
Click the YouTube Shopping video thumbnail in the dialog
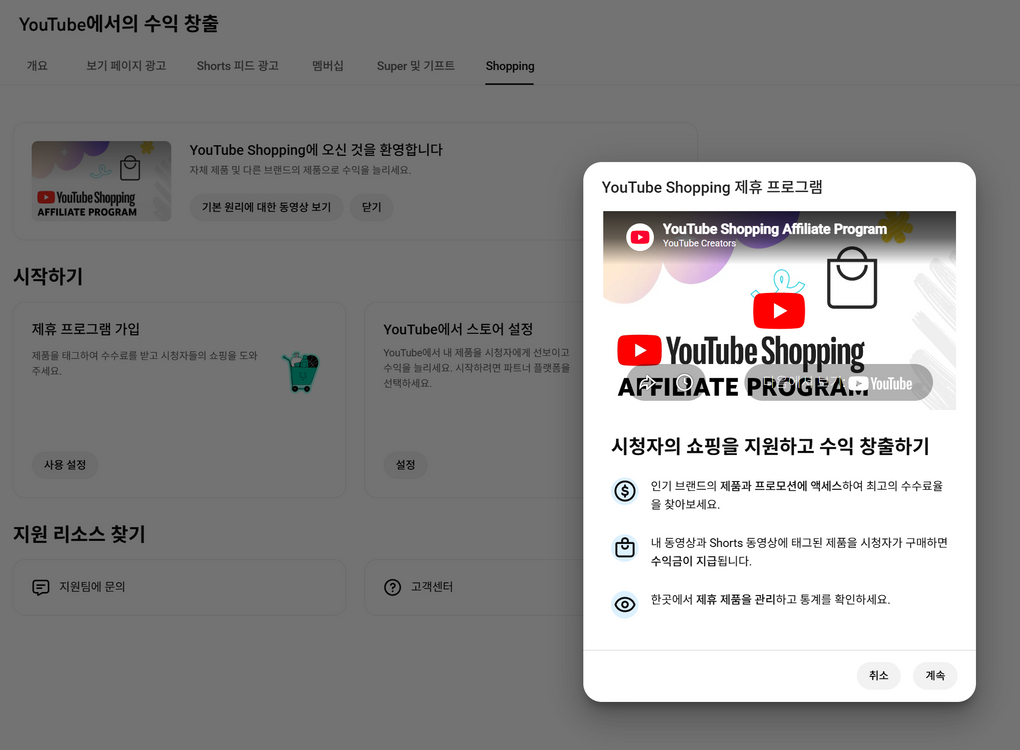click(x=779, y=310)
